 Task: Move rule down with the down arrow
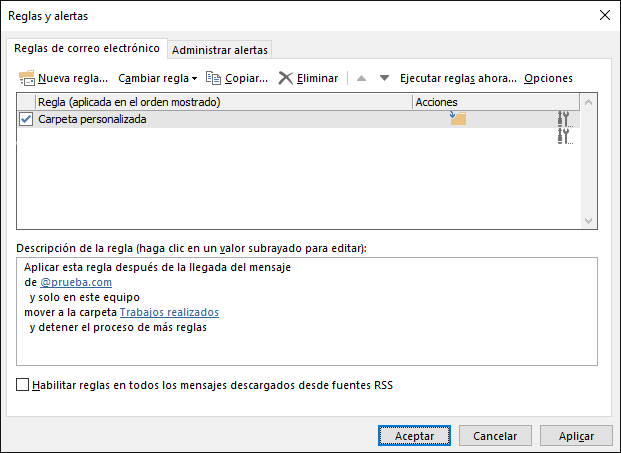click(384, 78)
